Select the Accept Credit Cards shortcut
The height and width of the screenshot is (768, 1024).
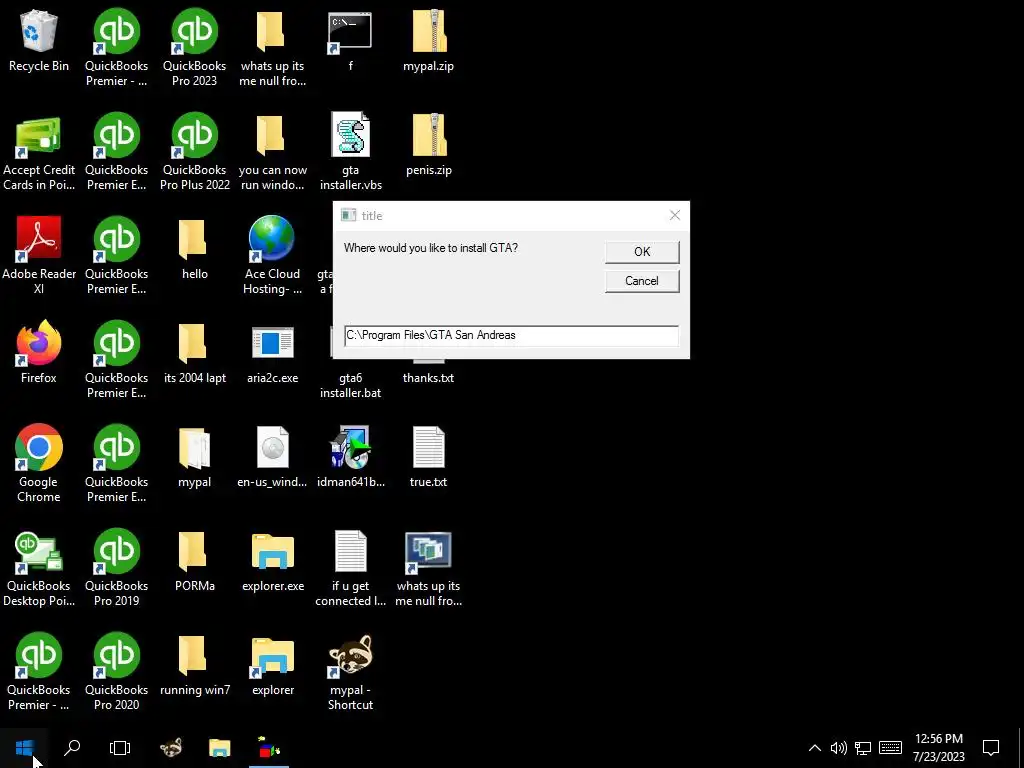point(39,154)
